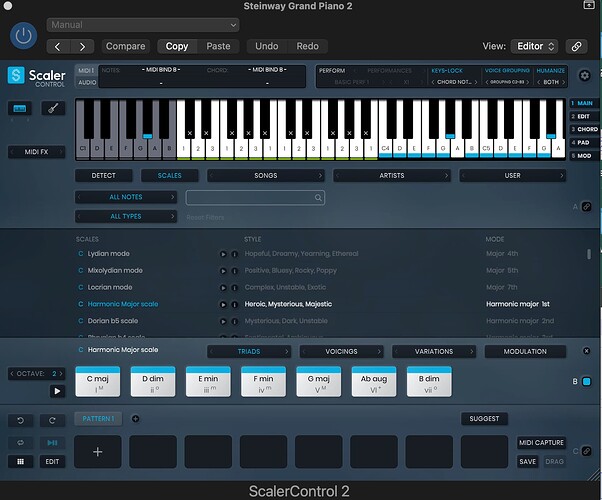Close the Harmonic Major scale chord panel

click(x=586, y=351)
